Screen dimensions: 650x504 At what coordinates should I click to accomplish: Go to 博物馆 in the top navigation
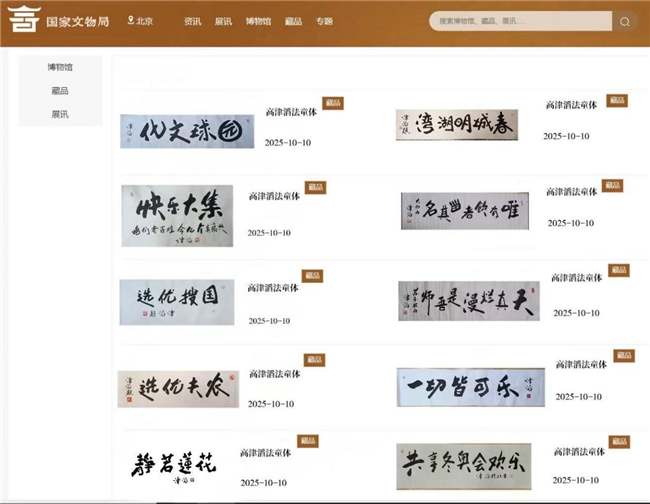coord(258,21)
